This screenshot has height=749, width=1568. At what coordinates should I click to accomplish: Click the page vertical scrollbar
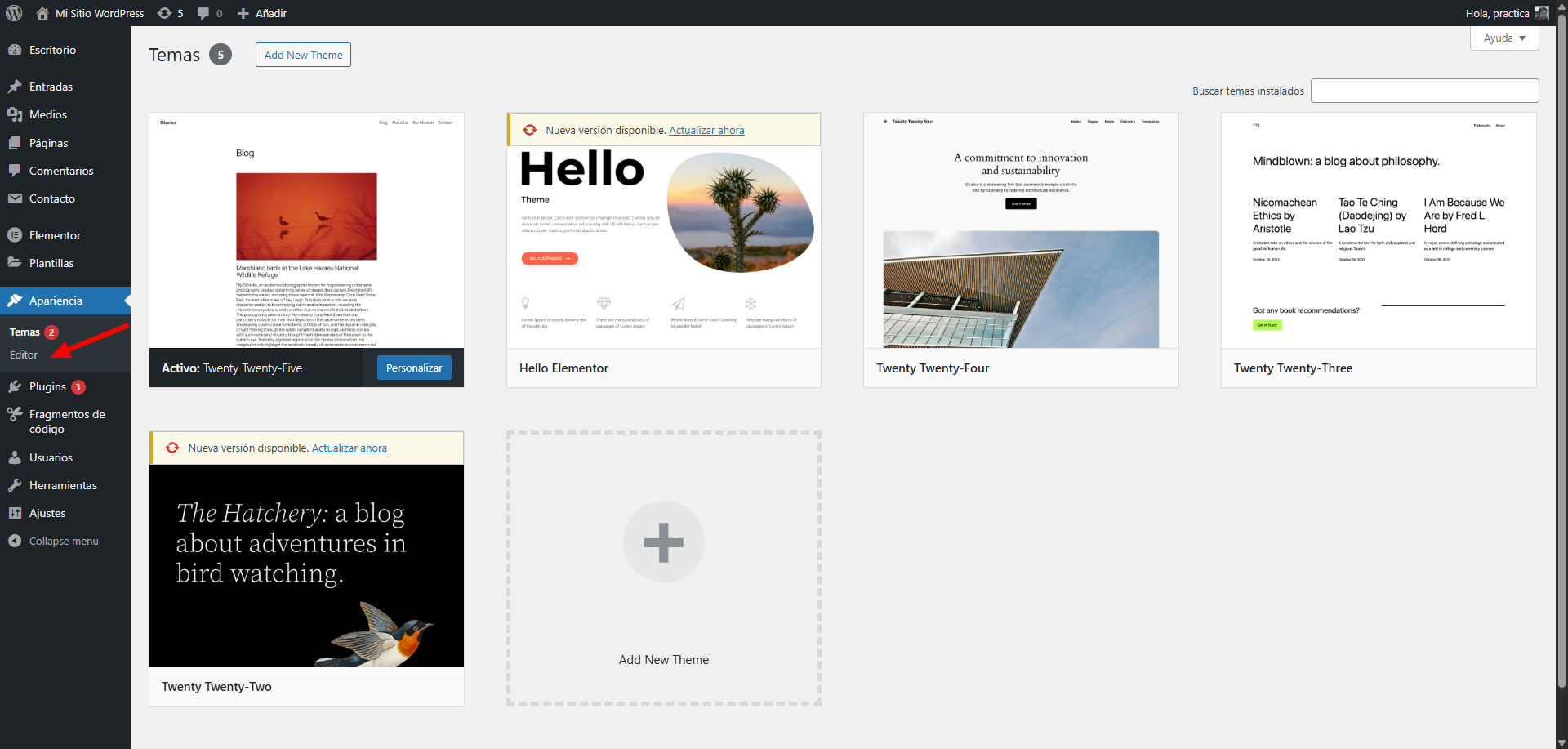pyautogui.click(x=1561, y=351)
